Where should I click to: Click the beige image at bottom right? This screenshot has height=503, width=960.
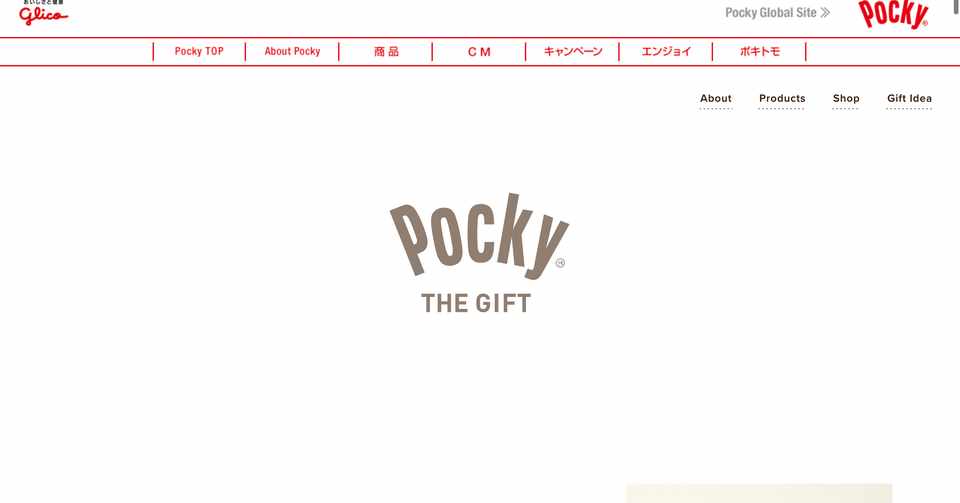(x=759, y=493)
